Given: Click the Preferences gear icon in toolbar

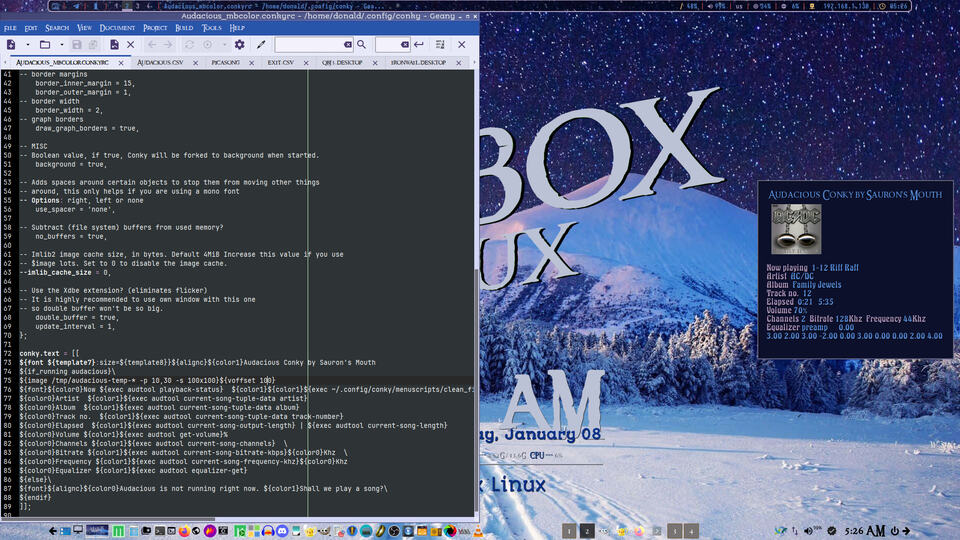Looking at the screenshot, I should 239,45.
